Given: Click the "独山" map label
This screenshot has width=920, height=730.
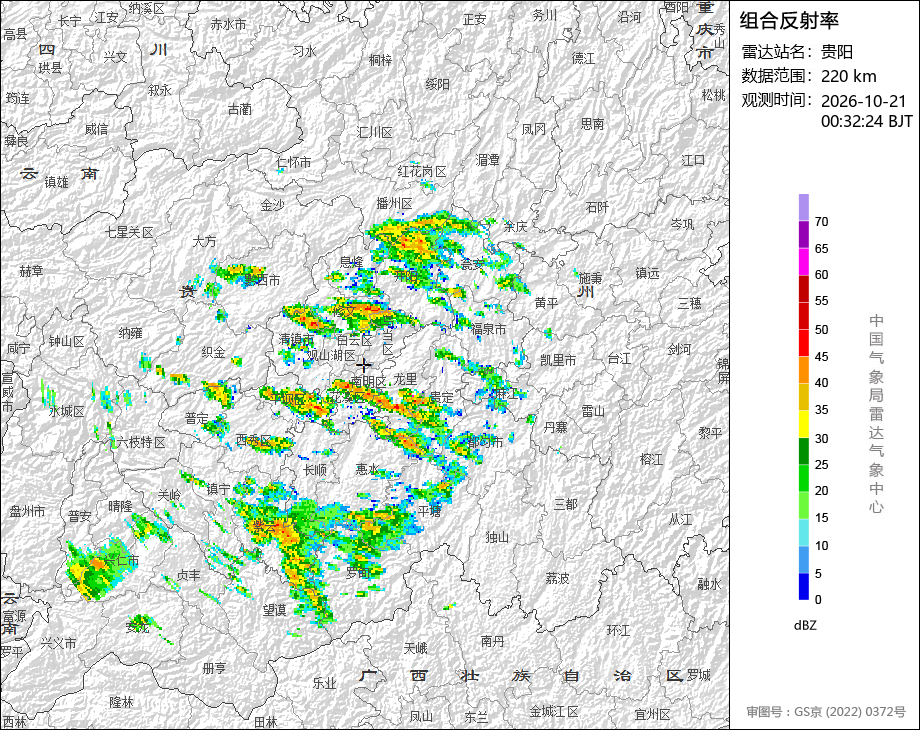Looking at the screenshot, I should click(497, 537).
